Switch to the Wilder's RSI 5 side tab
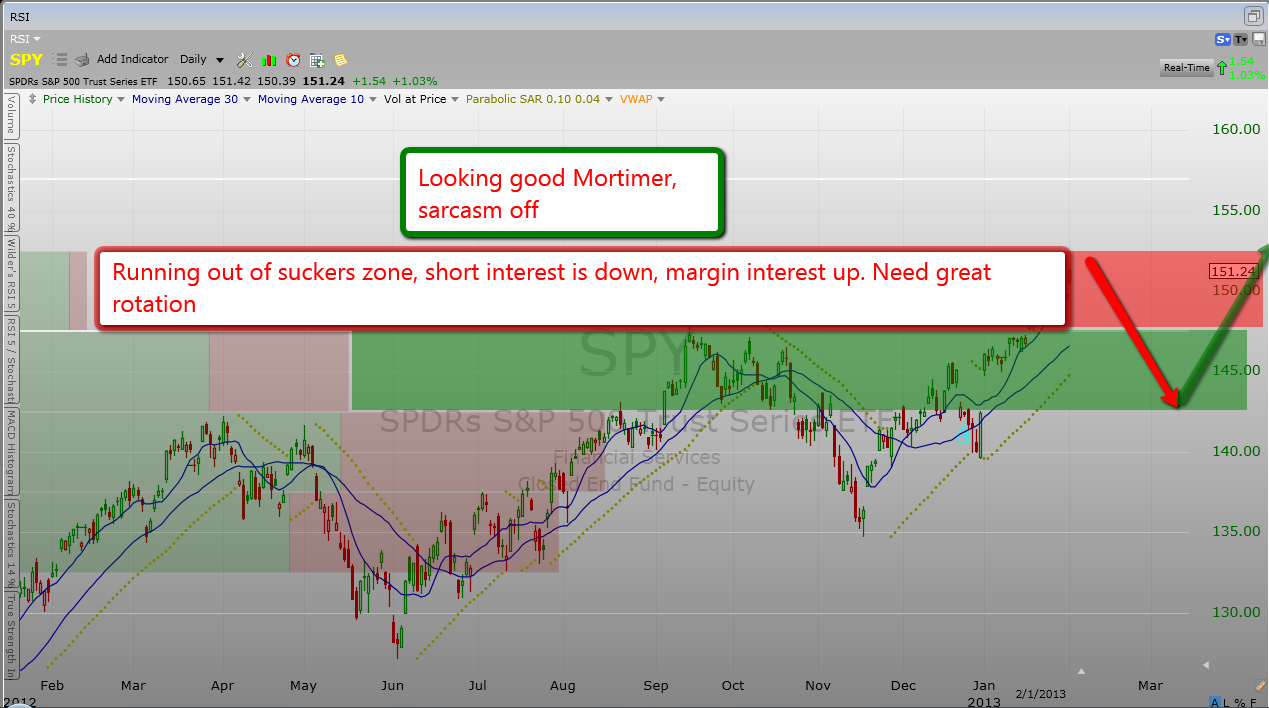 point(11,274)
